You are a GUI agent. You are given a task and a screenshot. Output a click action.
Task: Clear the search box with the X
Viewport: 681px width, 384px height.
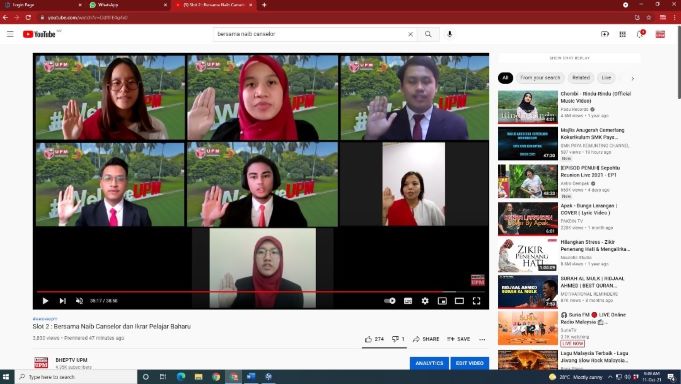coord(410,34)
